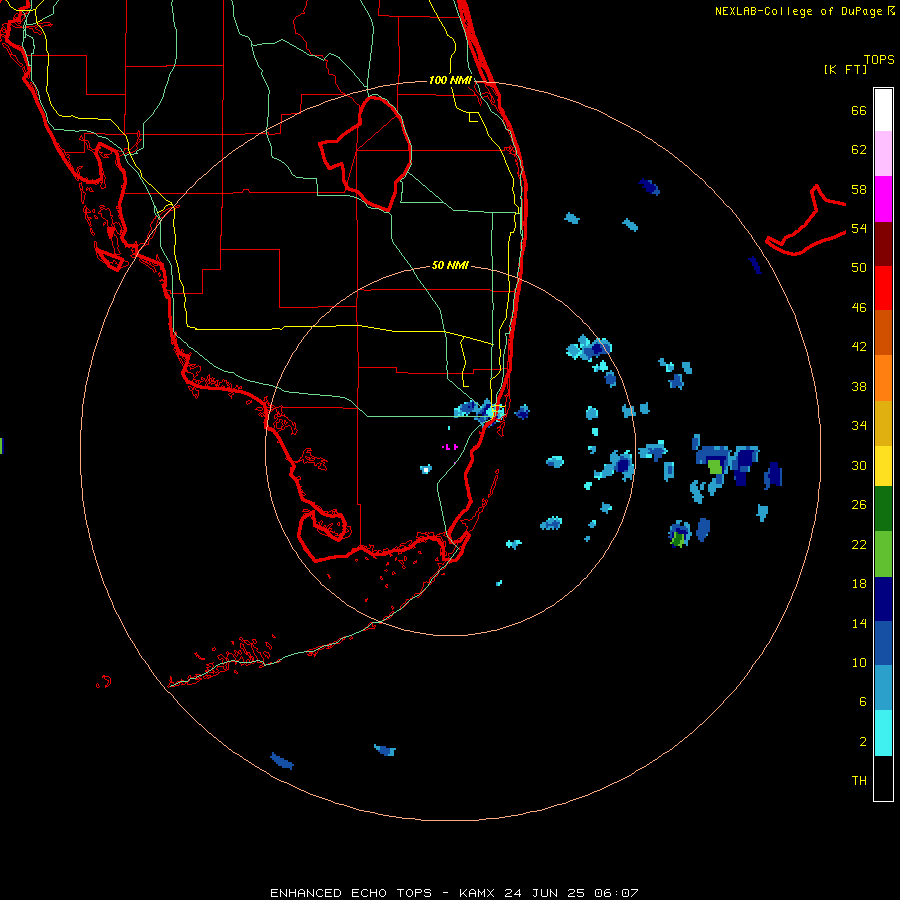Click the '24 JUN 25' date in caption
This screenshot has height=900, width=900.
click(545, 893)
